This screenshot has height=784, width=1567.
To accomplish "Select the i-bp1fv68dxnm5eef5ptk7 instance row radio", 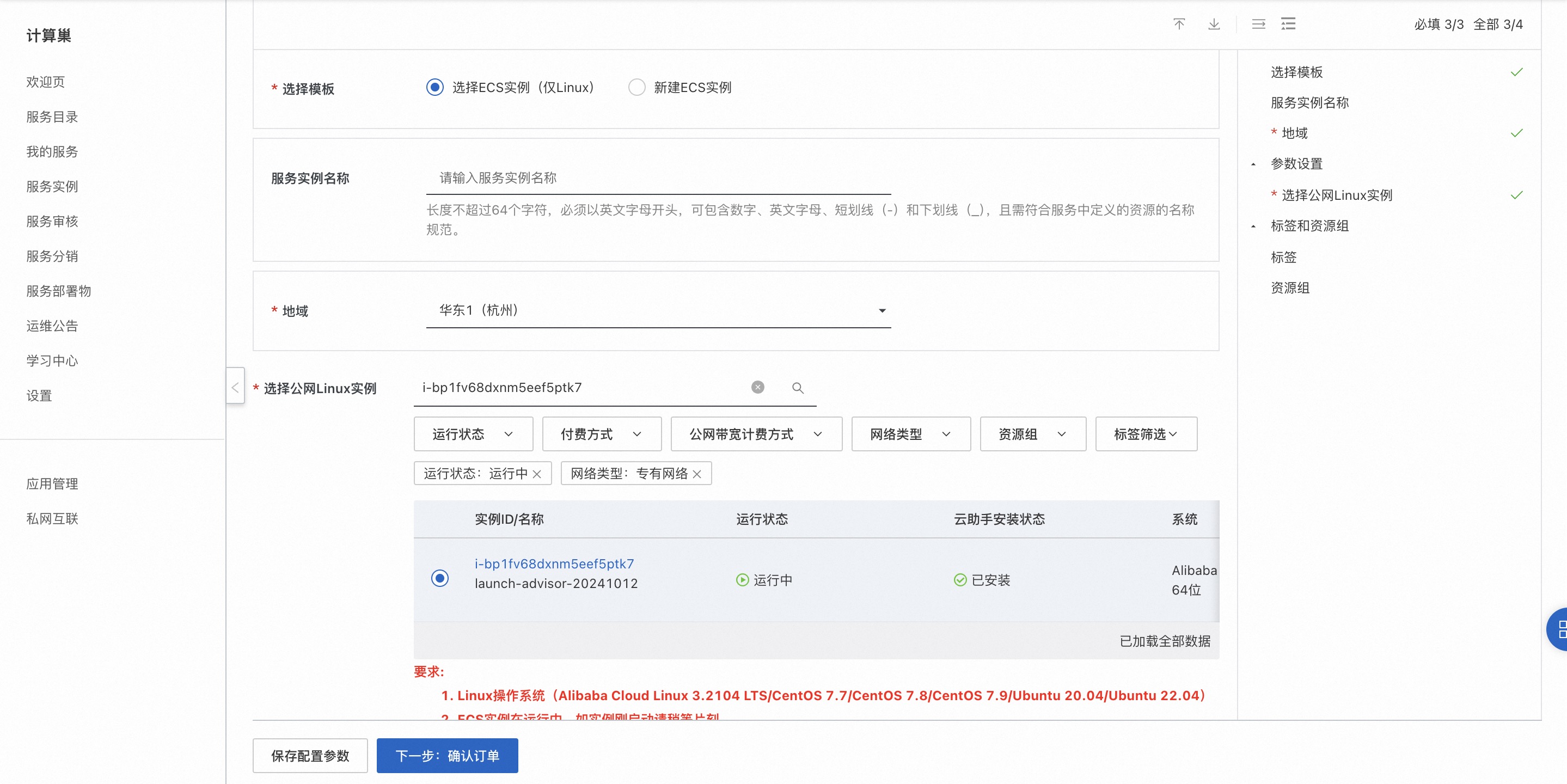I will (440, 578).
